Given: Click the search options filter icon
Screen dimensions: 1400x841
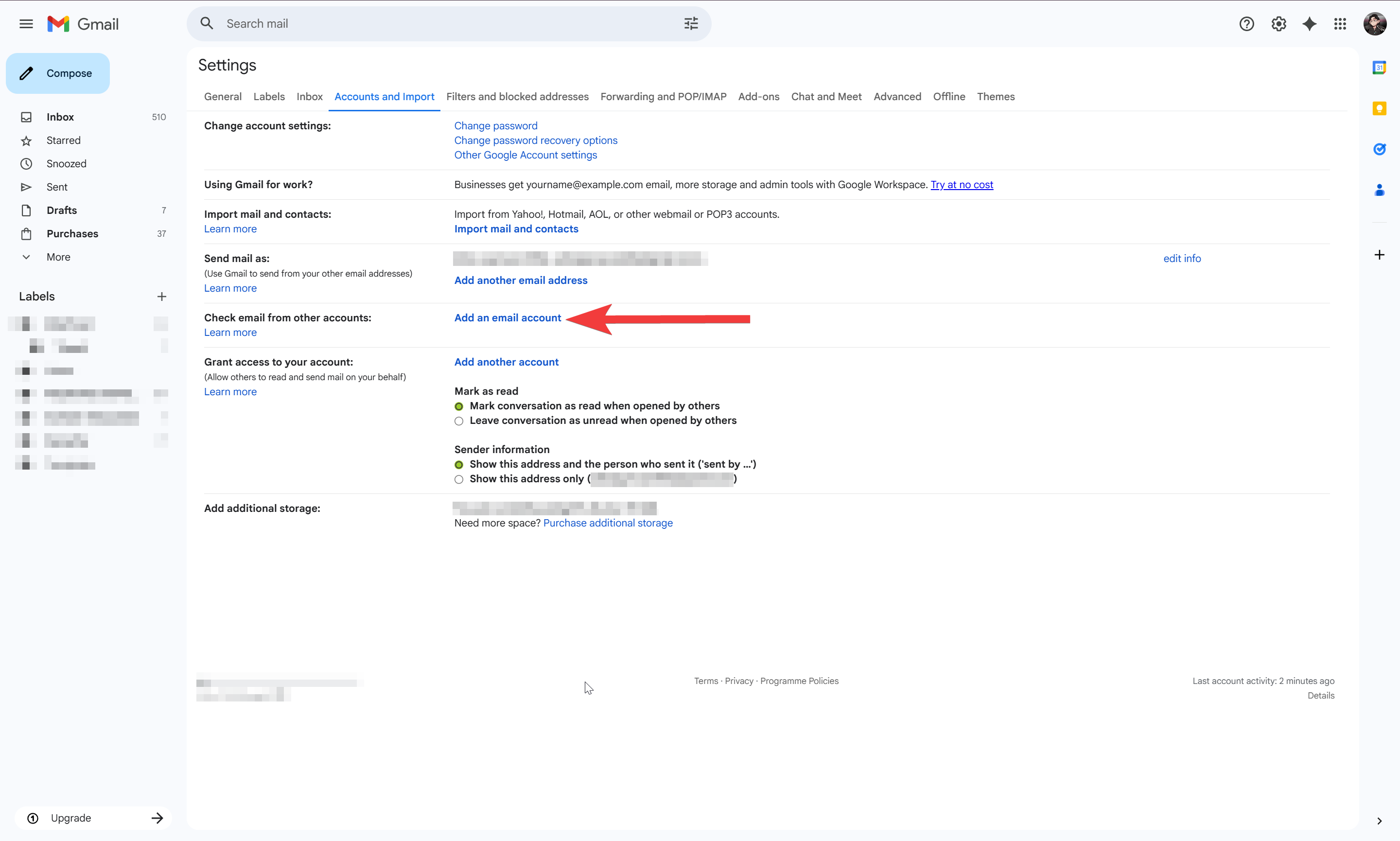Looking at the screenshot, I should (691, 24).
